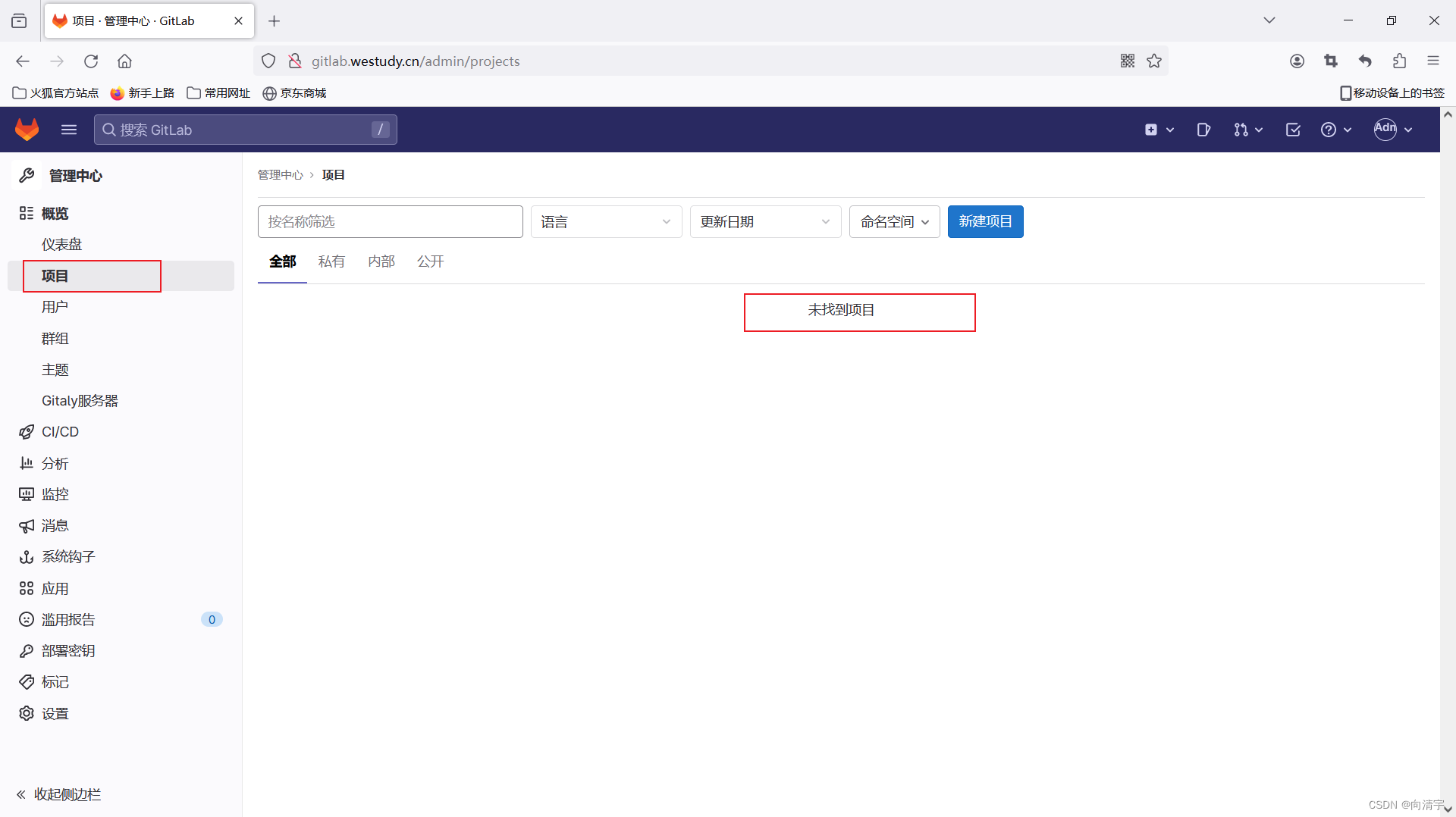
Task: Open 标记 label icon section
Action: point(121,682)
